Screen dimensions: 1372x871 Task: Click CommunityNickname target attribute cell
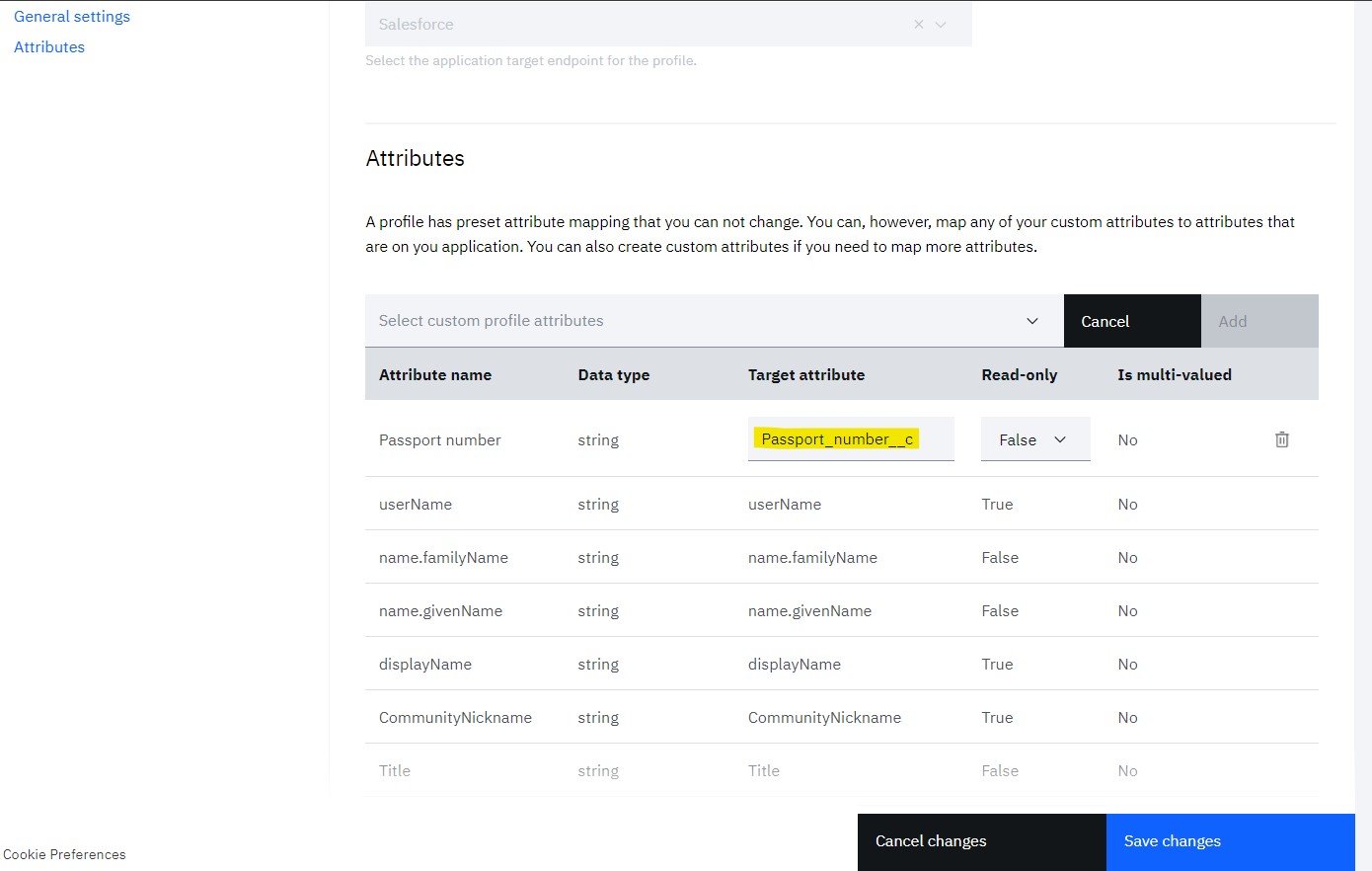[824, 718]
